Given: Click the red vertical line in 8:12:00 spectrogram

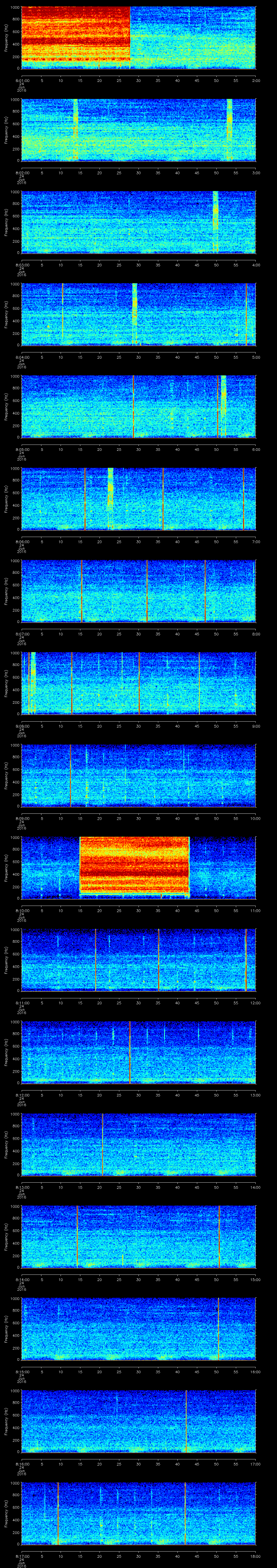Looking at the screenshot, I should [x=130, y=1052].
